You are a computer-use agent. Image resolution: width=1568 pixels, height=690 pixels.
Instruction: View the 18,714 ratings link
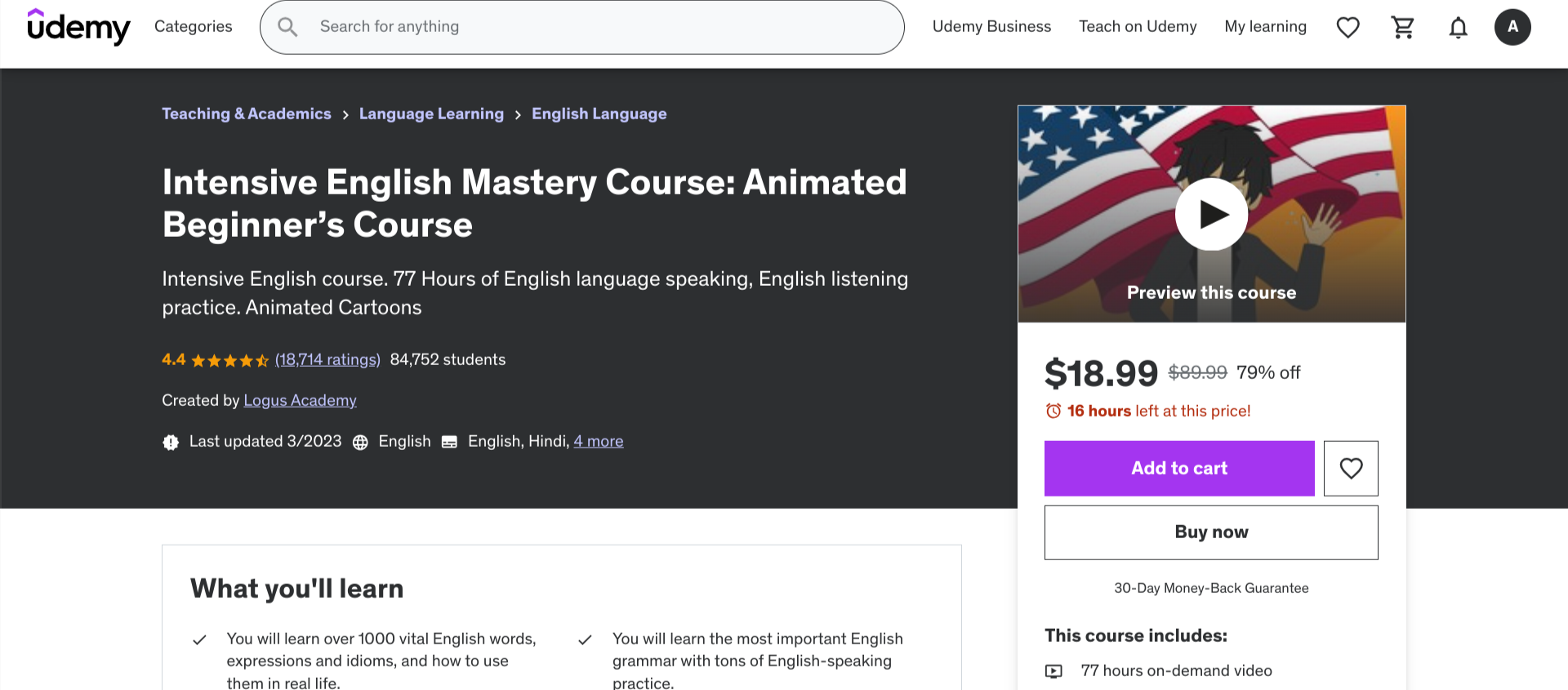click(327, 360)
